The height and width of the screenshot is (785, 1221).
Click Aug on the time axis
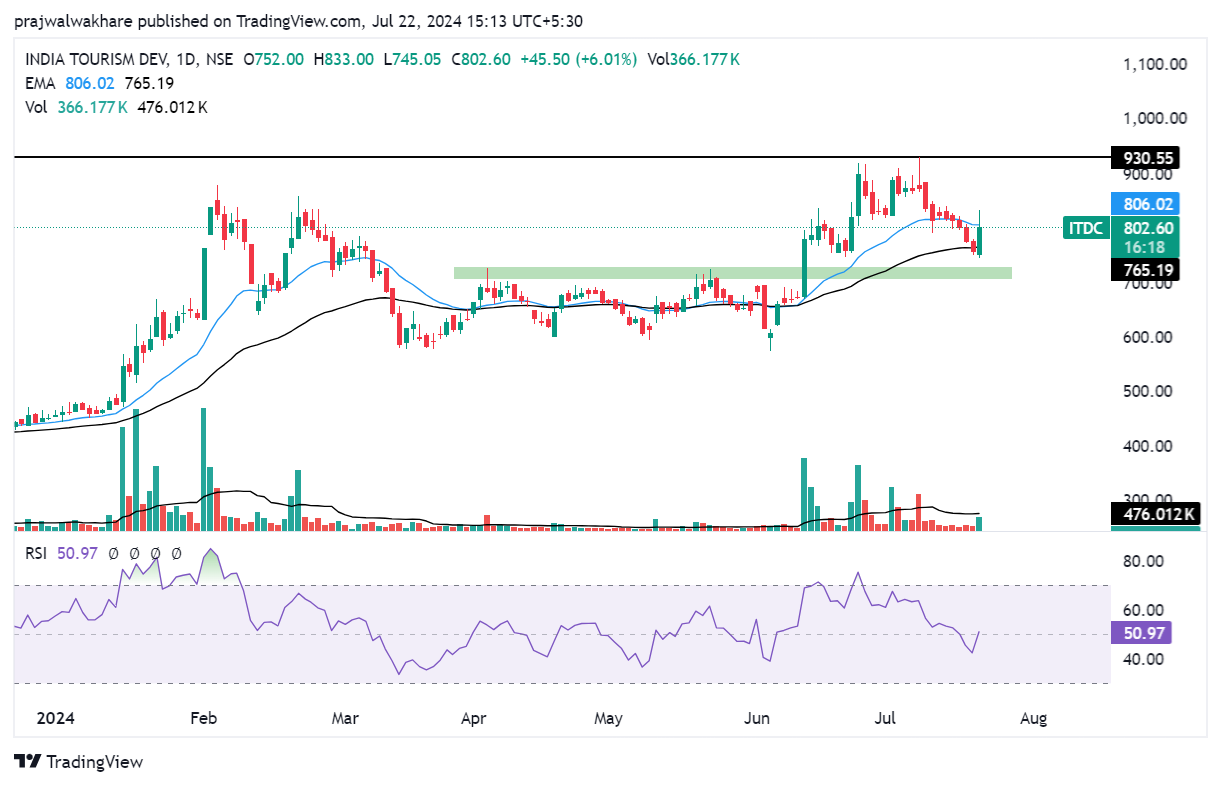[x=1033, y=718]
